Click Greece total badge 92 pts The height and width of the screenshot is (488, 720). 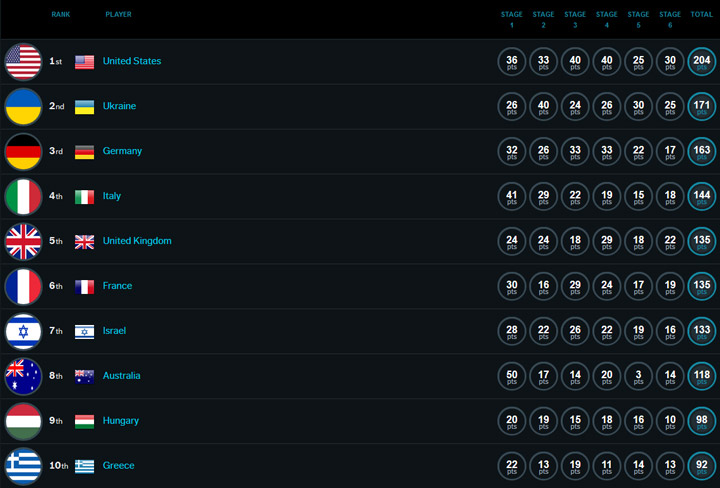702,466
